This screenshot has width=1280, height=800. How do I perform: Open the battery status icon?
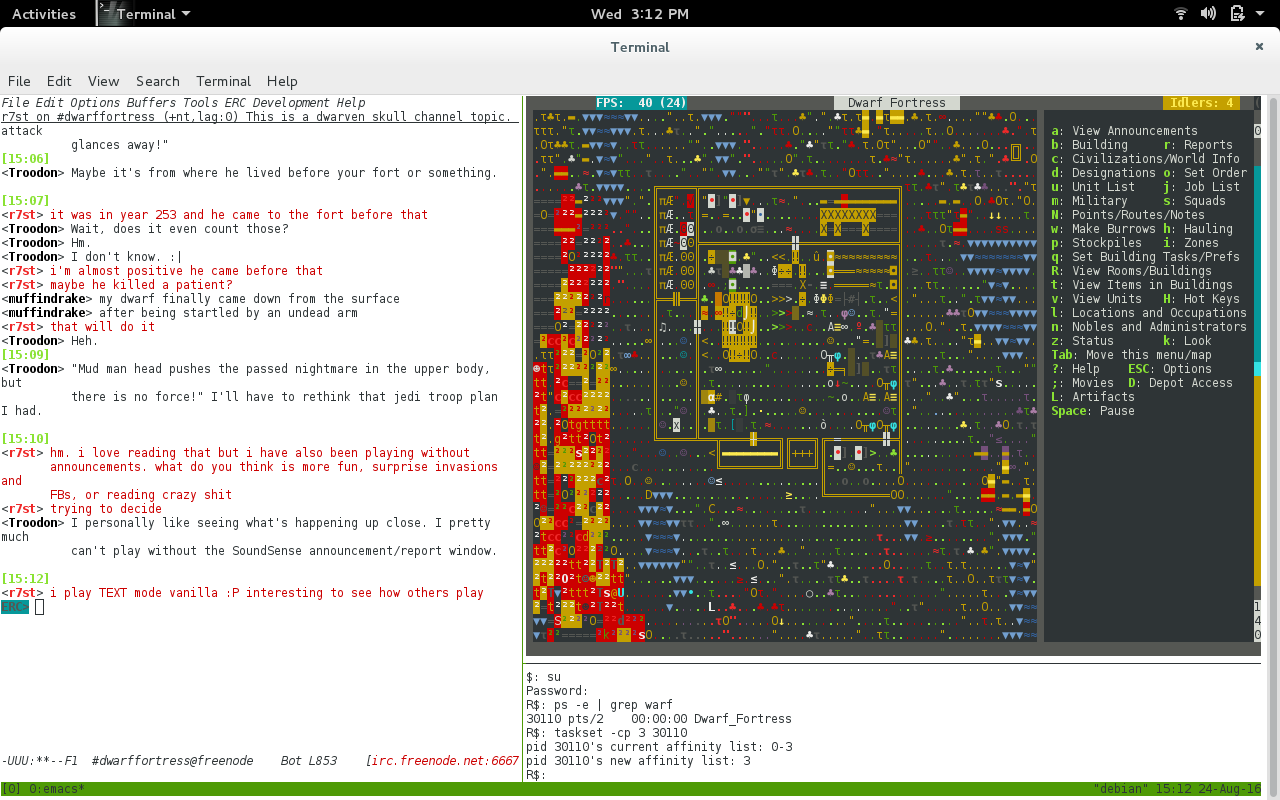point(1236,14)
